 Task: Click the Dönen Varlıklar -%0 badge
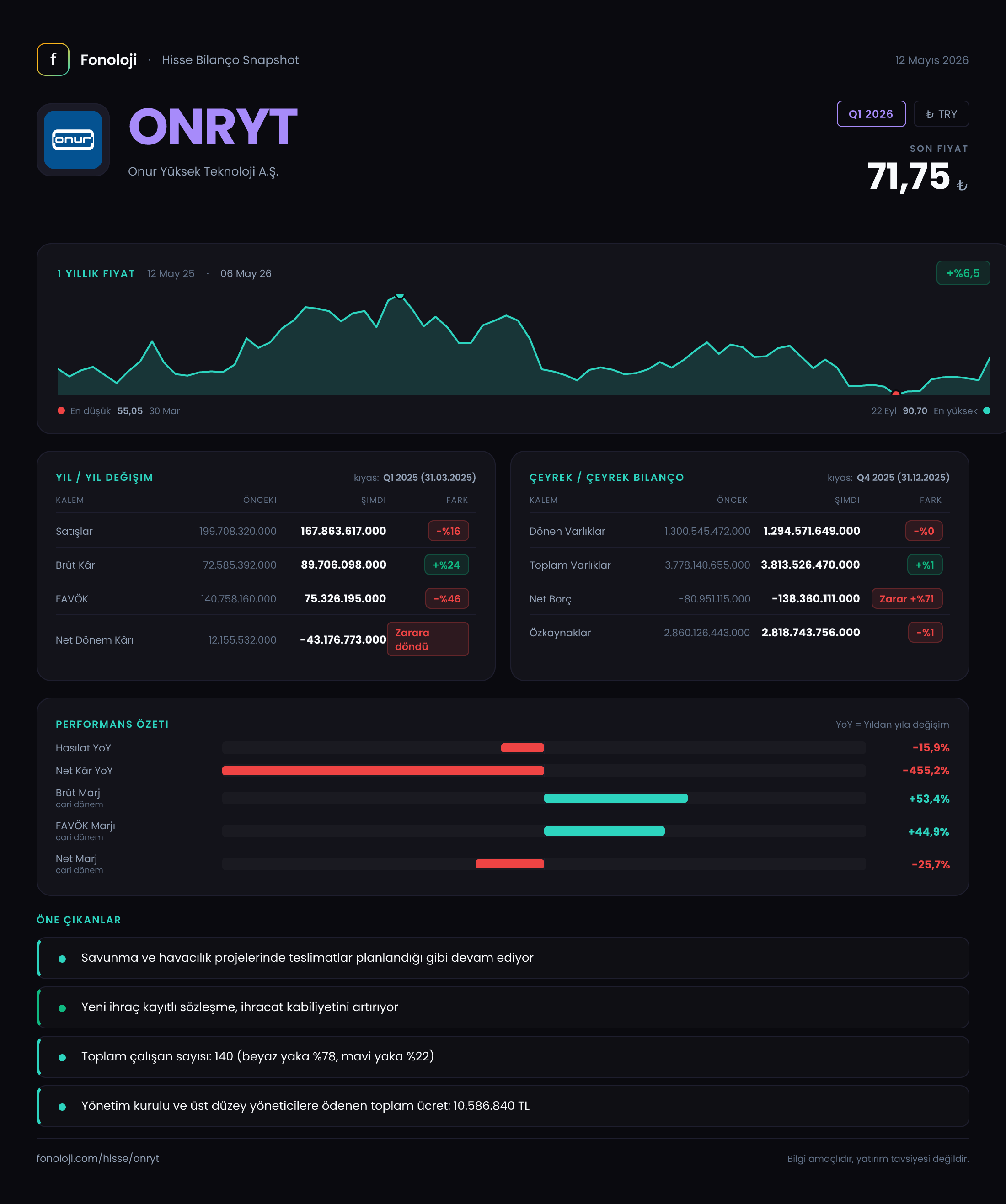(923, 531)
